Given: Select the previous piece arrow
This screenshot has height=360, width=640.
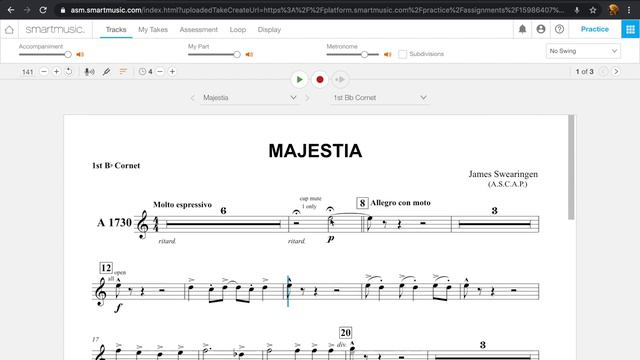Looking at the screenshot, I should (x=192, y=98).
